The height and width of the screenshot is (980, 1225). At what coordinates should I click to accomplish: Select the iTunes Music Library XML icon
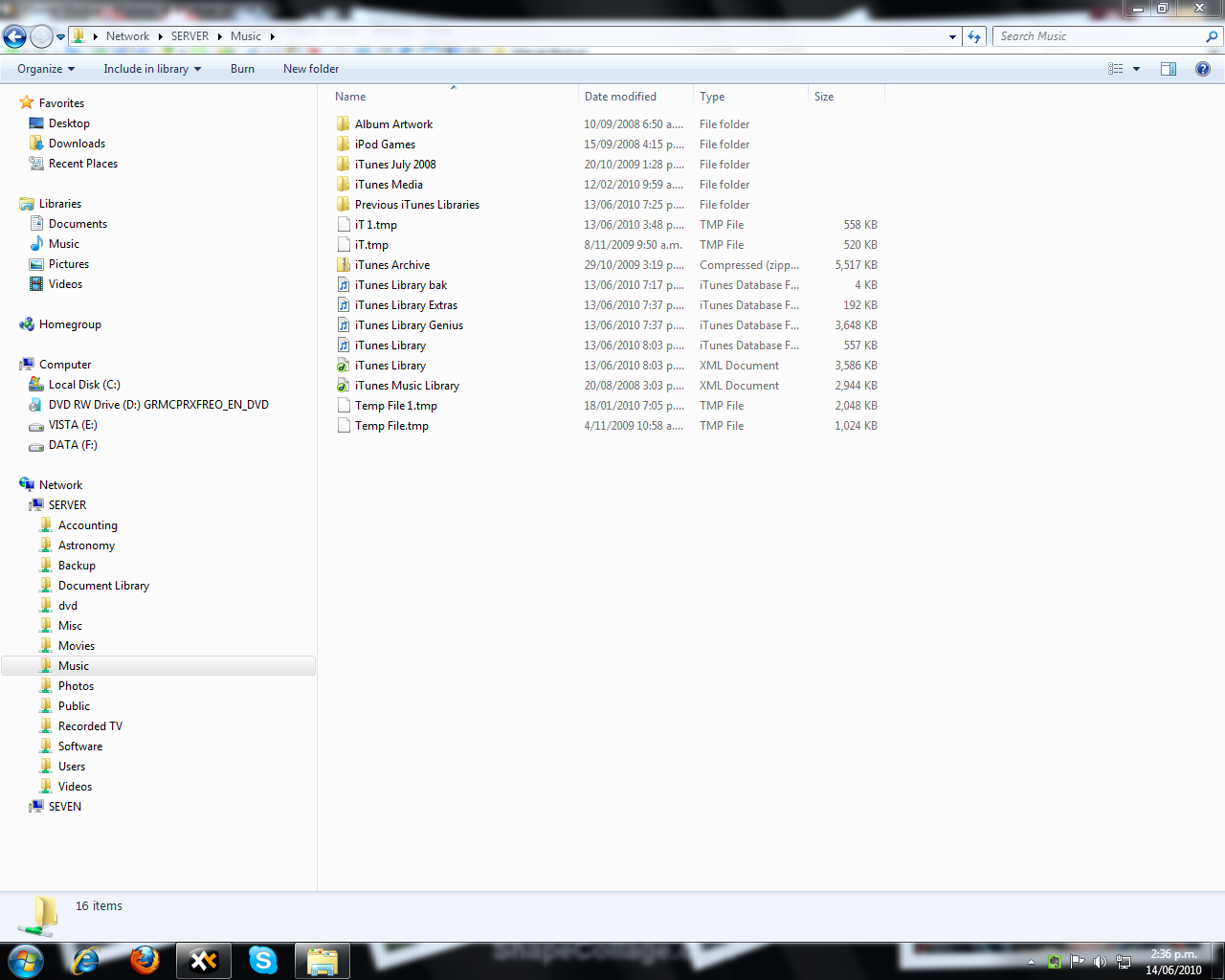[344, 386]
